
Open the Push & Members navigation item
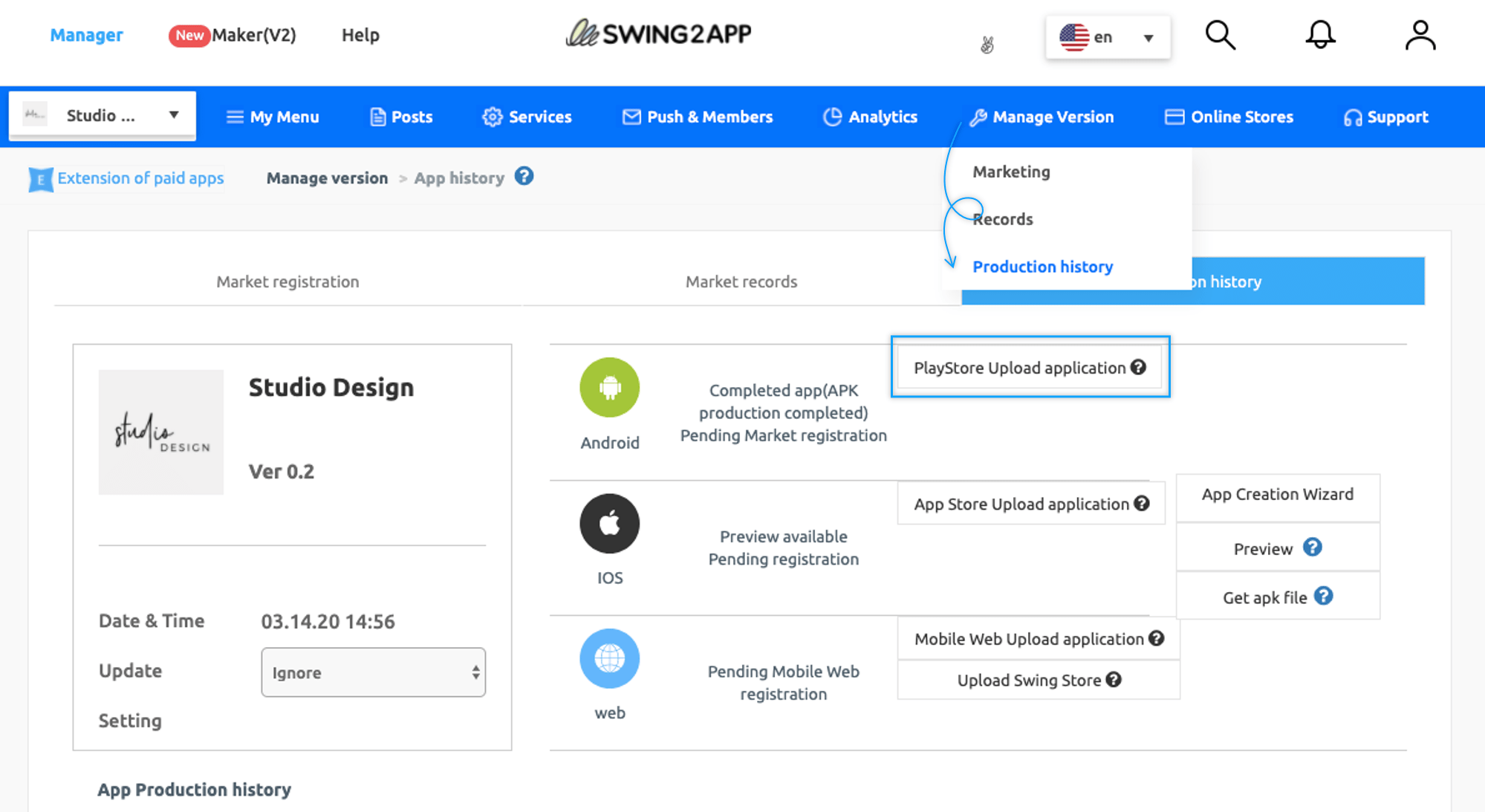click(x=698, y=117)
